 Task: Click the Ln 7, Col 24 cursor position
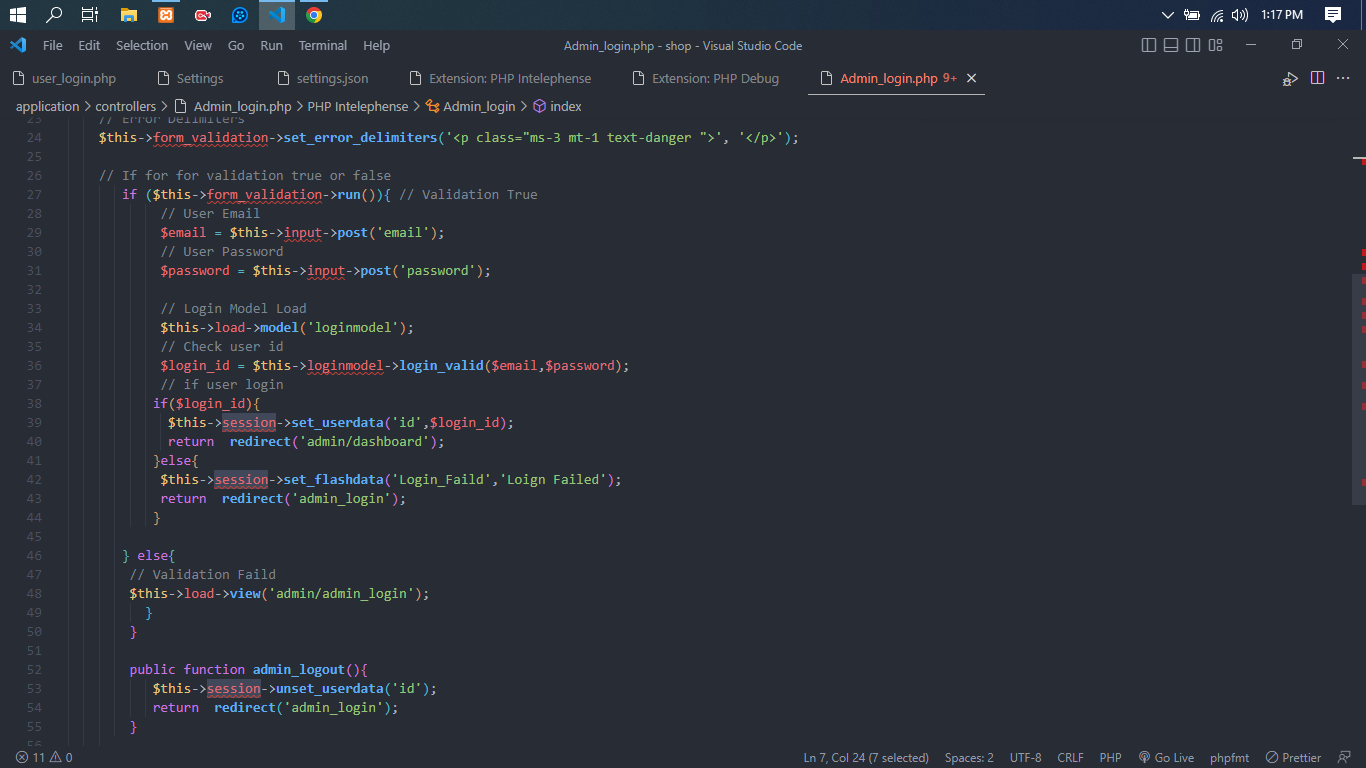click(x=866, y=758)
